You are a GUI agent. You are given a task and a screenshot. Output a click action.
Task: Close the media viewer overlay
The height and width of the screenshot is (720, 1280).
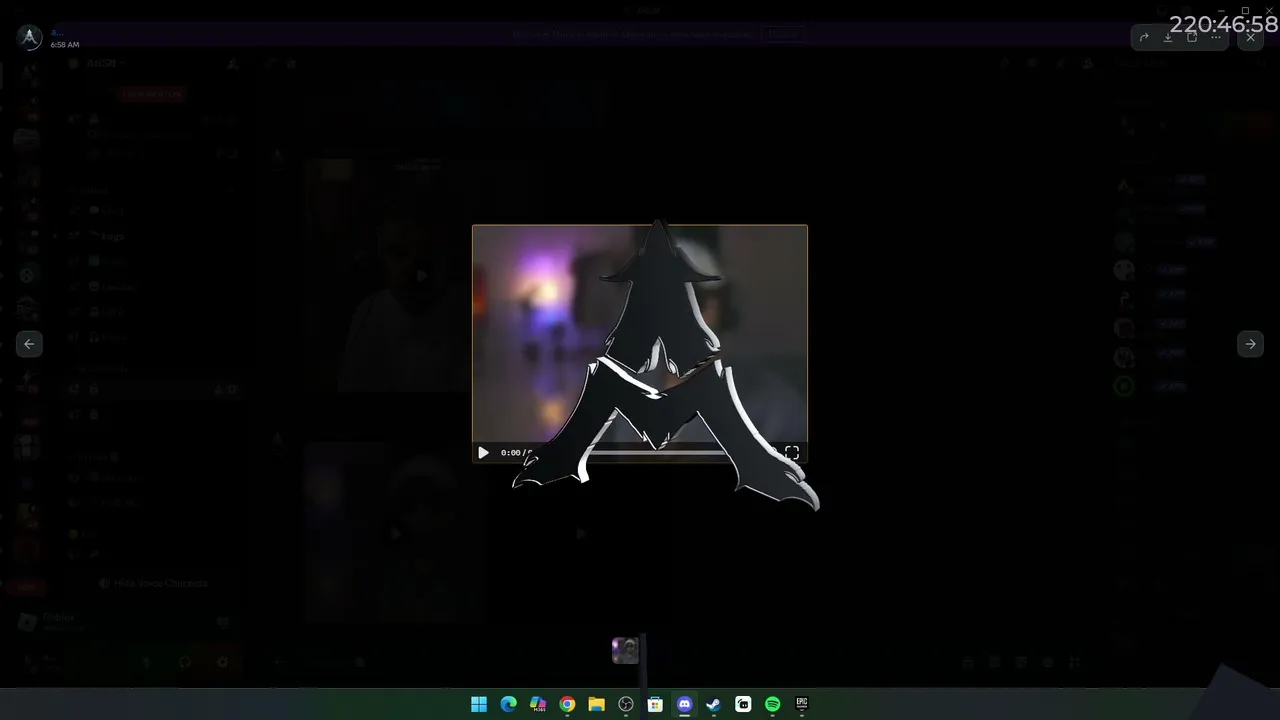(x=1251, y=38)
